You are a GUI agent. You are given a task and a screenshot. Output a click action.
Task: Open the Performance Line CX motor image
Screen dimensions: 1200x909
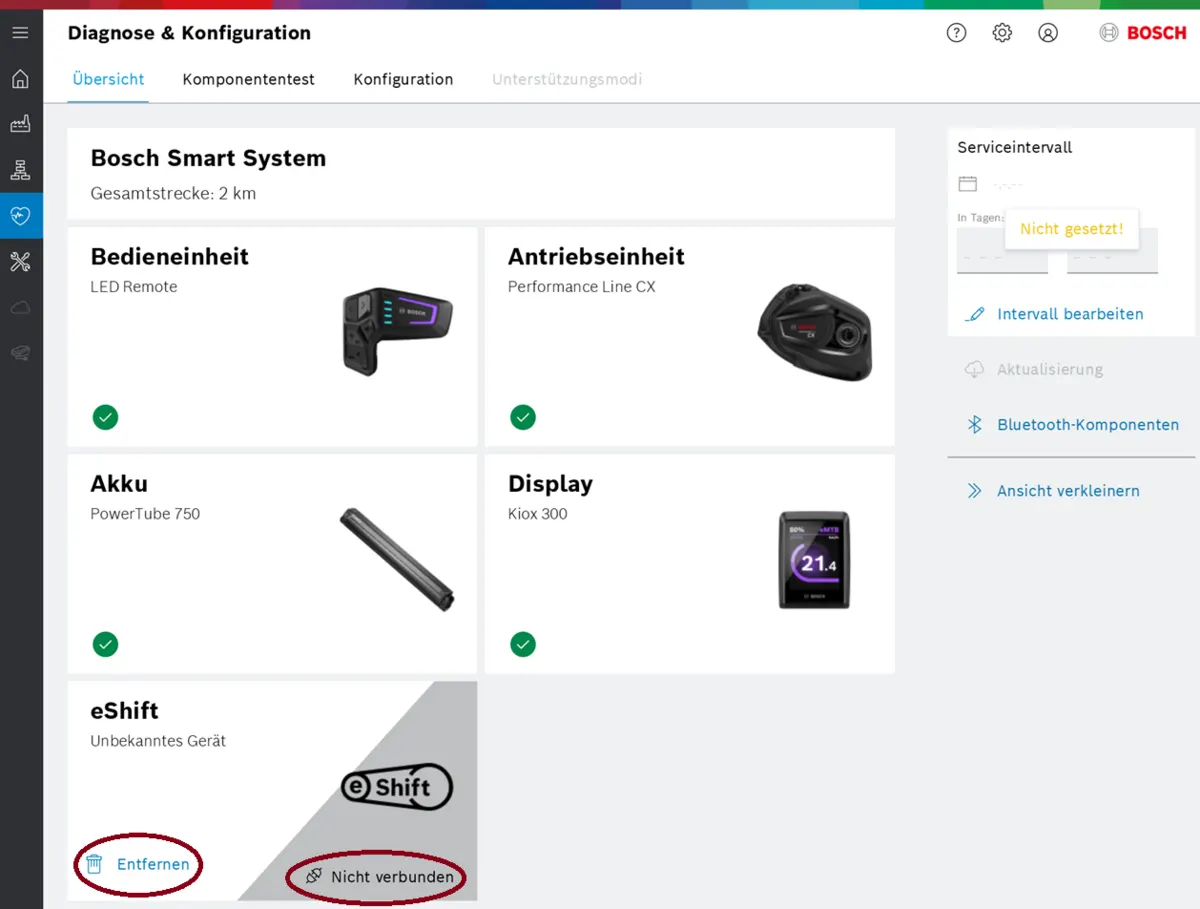pyautogui.click(x=815, y=332)
